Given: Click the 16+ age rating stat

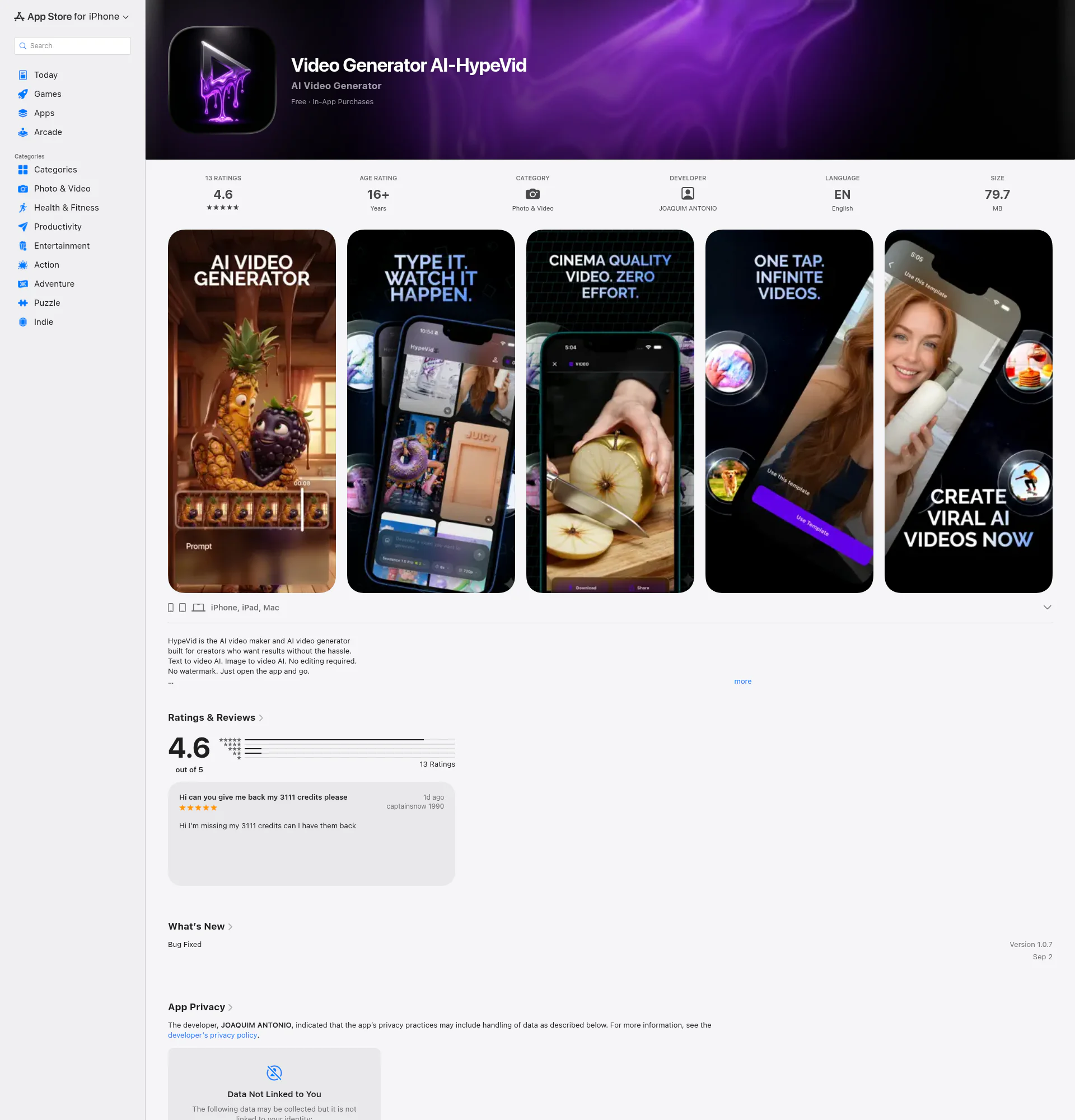Looking at the screenshot, I should pyautogui.click(x=378, y=194).
